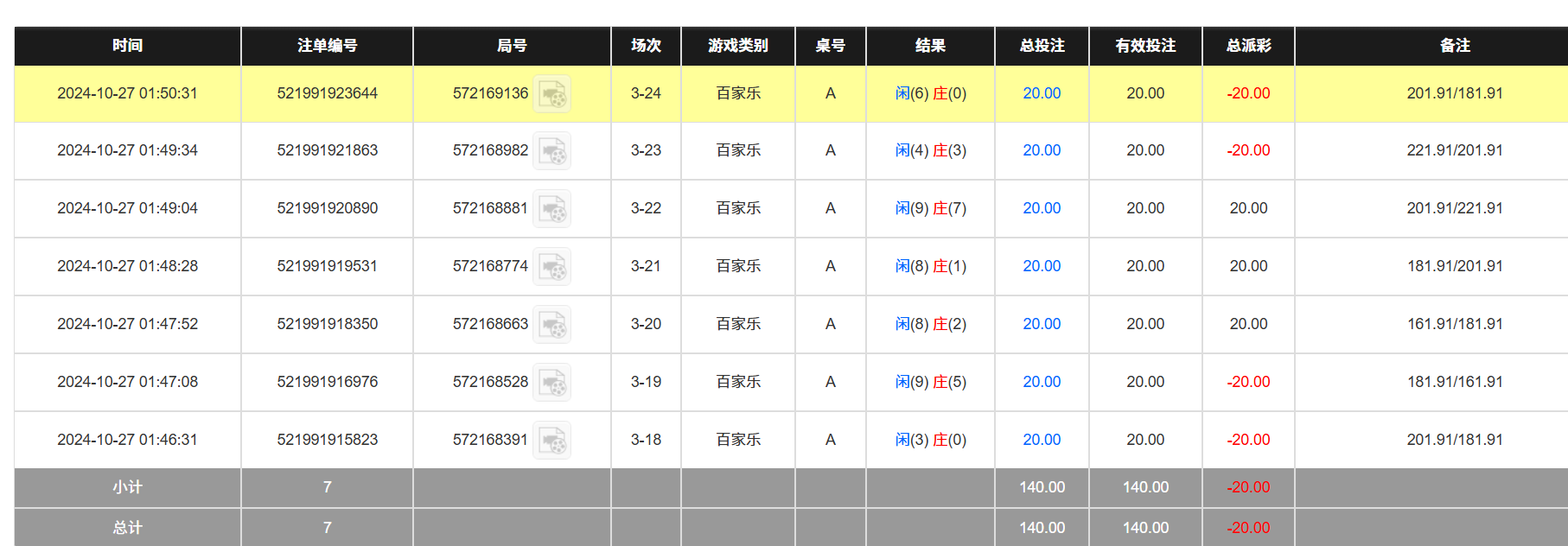View replay icon for round 572168391
1568x546 pixels.
pyautogui.click(x=551, y=441)
